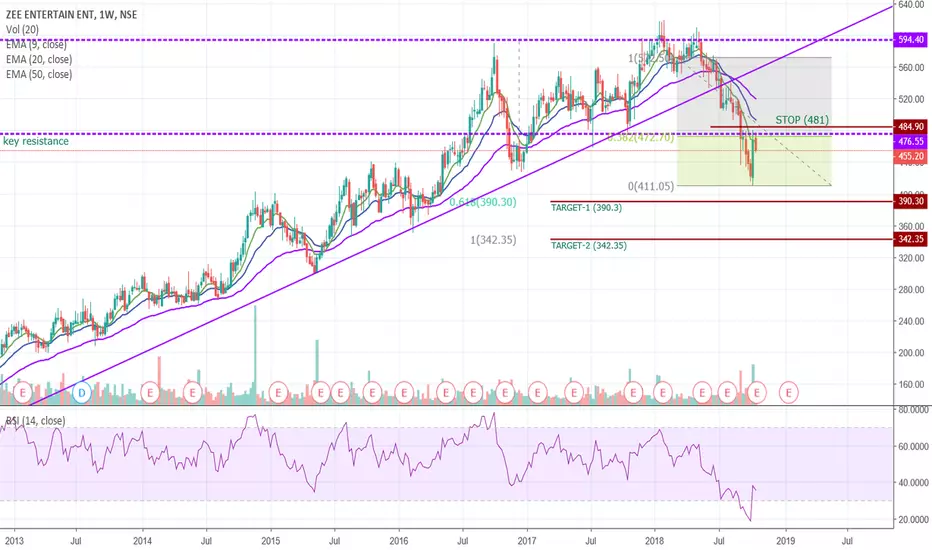Click the 0.382(472.70) Fibonacci label
This screenshot has height=550, width=932.
coord(641,138)
